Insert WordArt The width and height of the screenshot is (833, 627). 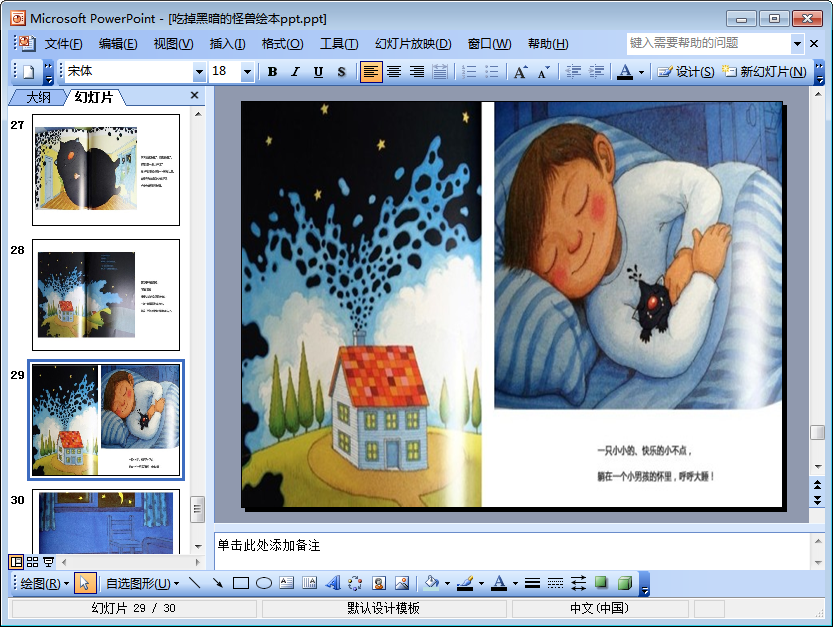(333, 583)
